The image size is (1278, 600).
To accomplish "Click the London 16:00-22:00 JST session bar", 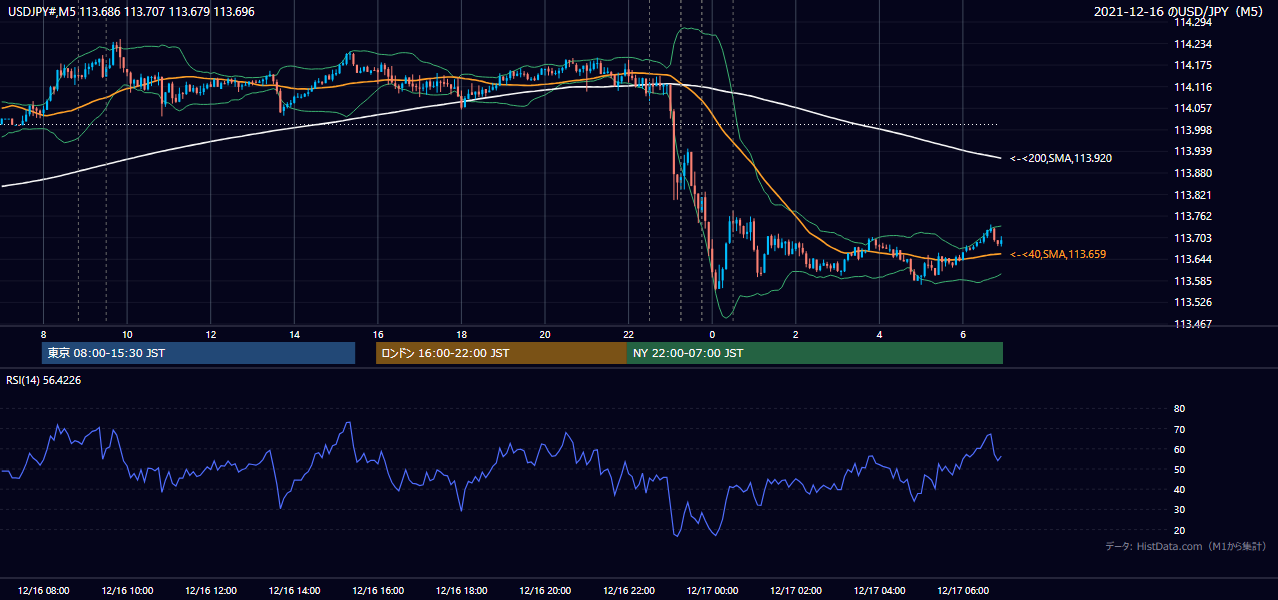I will click(501, 353).
